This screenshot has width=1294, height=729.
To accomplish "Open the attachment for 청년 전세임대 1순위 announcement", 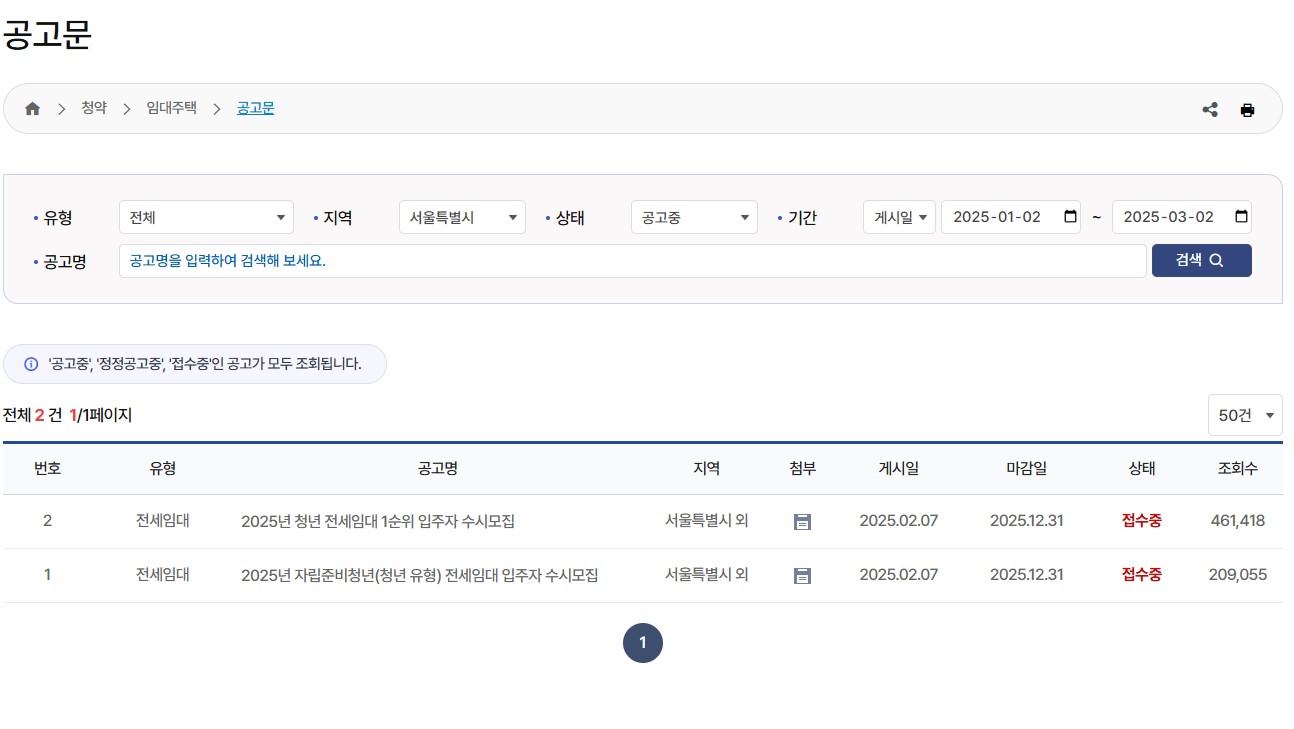I will tap(802, 520).
